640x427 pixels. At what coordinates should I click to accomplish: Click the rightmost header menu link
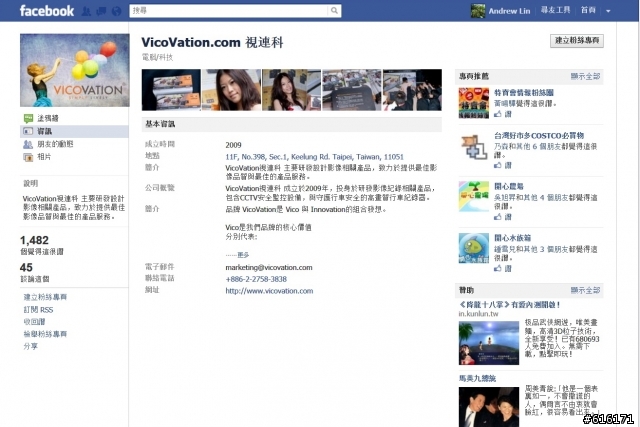pyautogui.click(x=588, y=10)
